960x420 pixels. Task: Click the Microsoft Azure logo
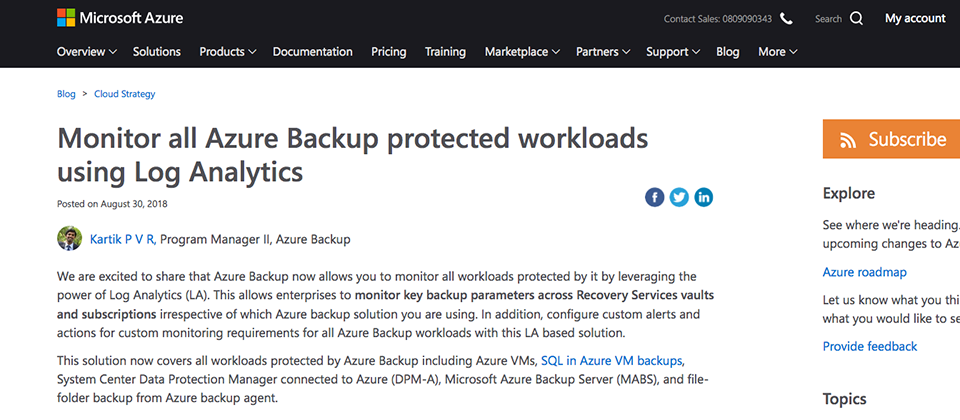[x=120, y=18]
